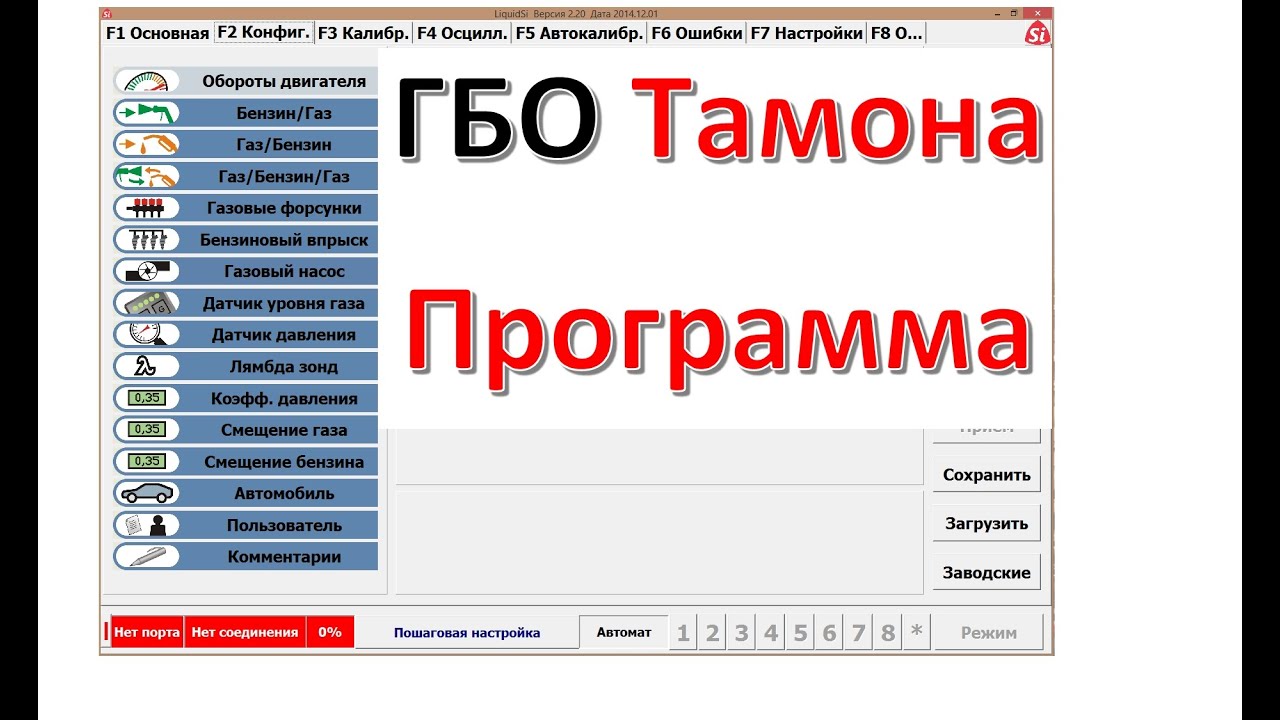Select step number 8 button
Image resolution: width=1280 pixels, height=720 pixels.
click(x=887, y=632)
